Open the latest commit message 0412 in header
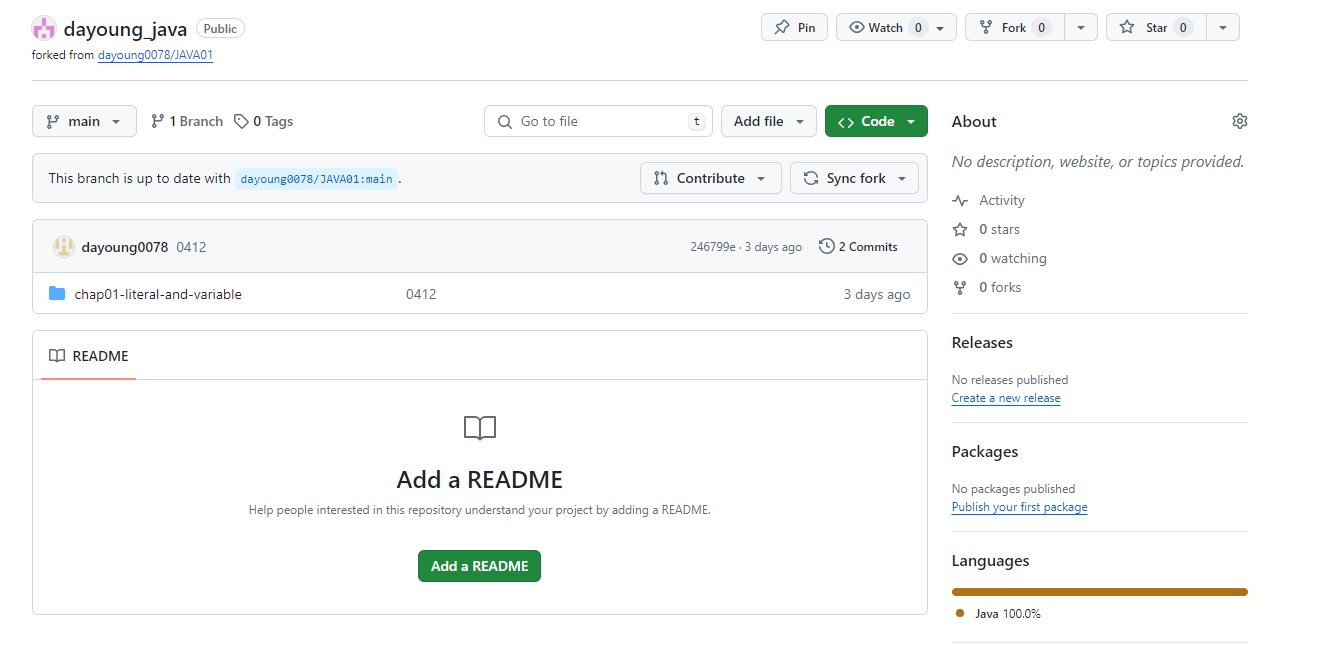Viewport: 1329px width, 650px height. 191,247
